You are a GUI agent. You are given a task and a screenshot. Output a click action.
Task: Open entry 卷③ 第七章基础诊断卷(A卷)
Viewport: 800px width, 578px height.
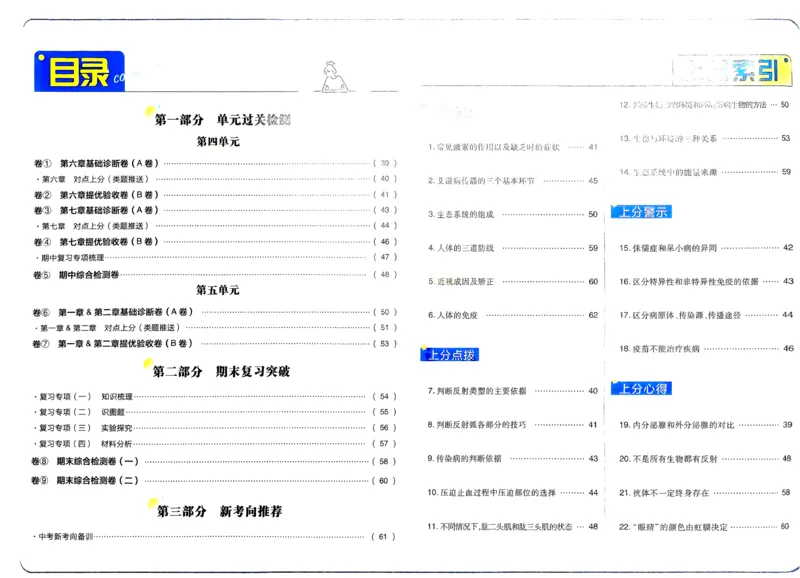(215, 210)
